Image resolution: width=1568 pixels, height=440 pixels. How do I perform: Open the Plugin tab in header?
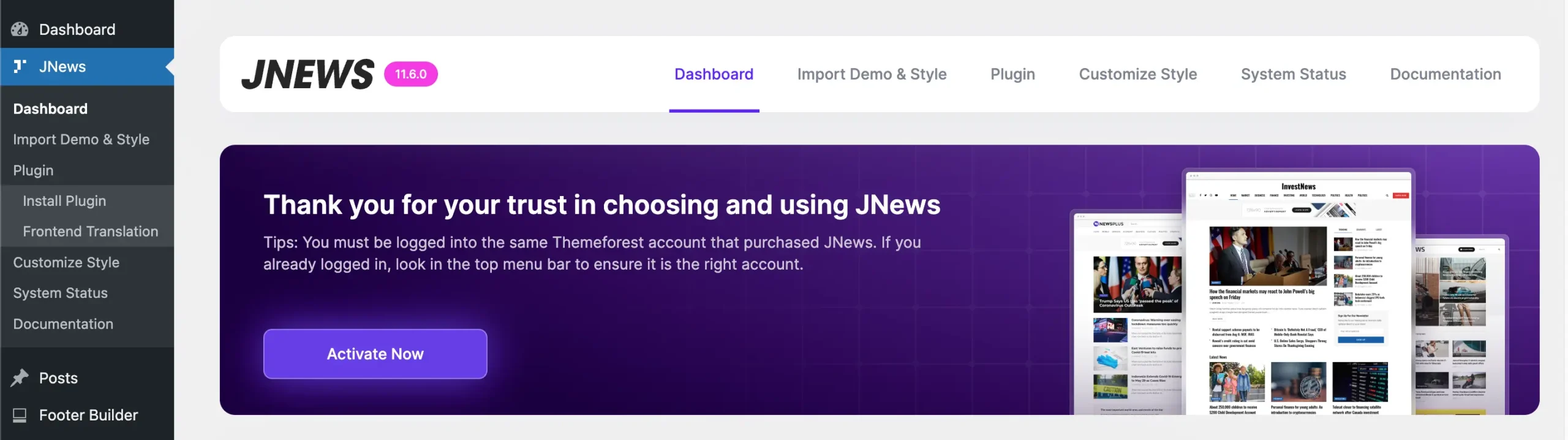coord(1012,74)
